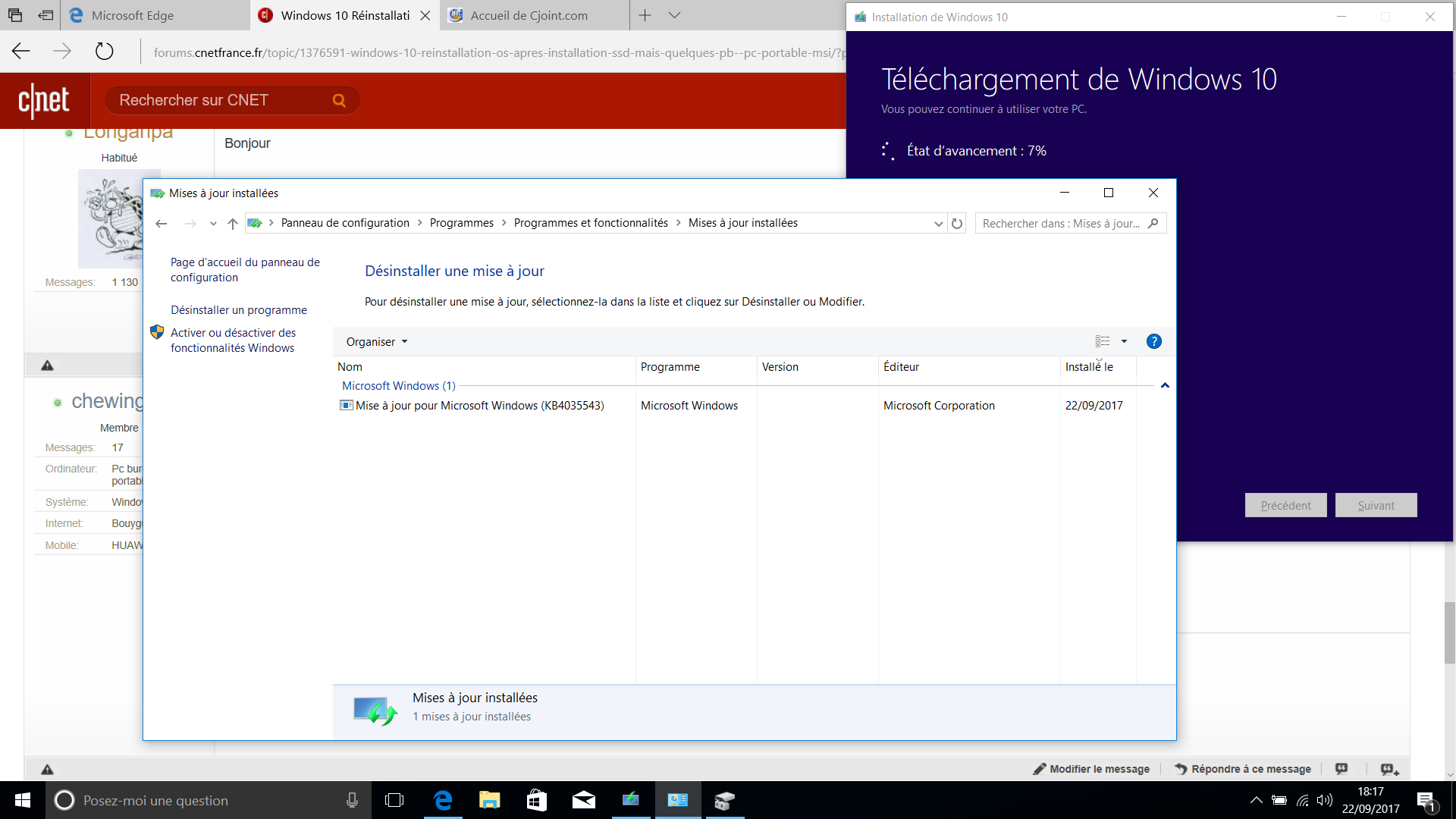Image resolution: width=1456 pixels, height=819 pixels.
Task: Switch to Accueil de Cjoint.com tab
Action: (535, 15)
